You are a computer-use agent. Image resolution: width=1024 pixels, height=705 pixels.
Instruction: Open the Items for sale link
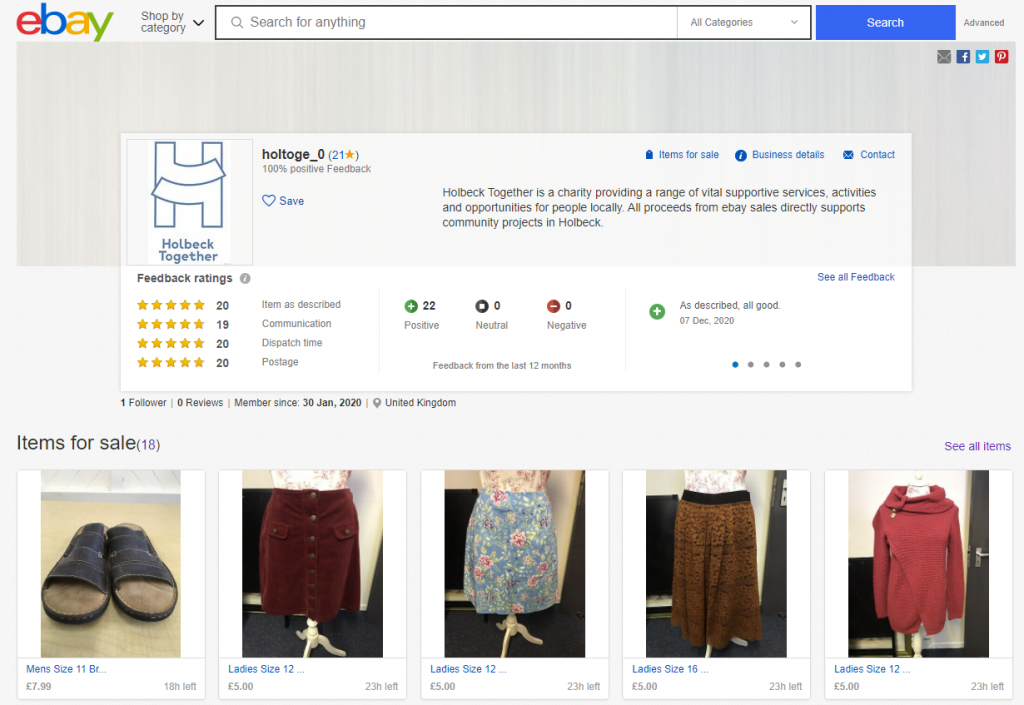pos(688,155)
